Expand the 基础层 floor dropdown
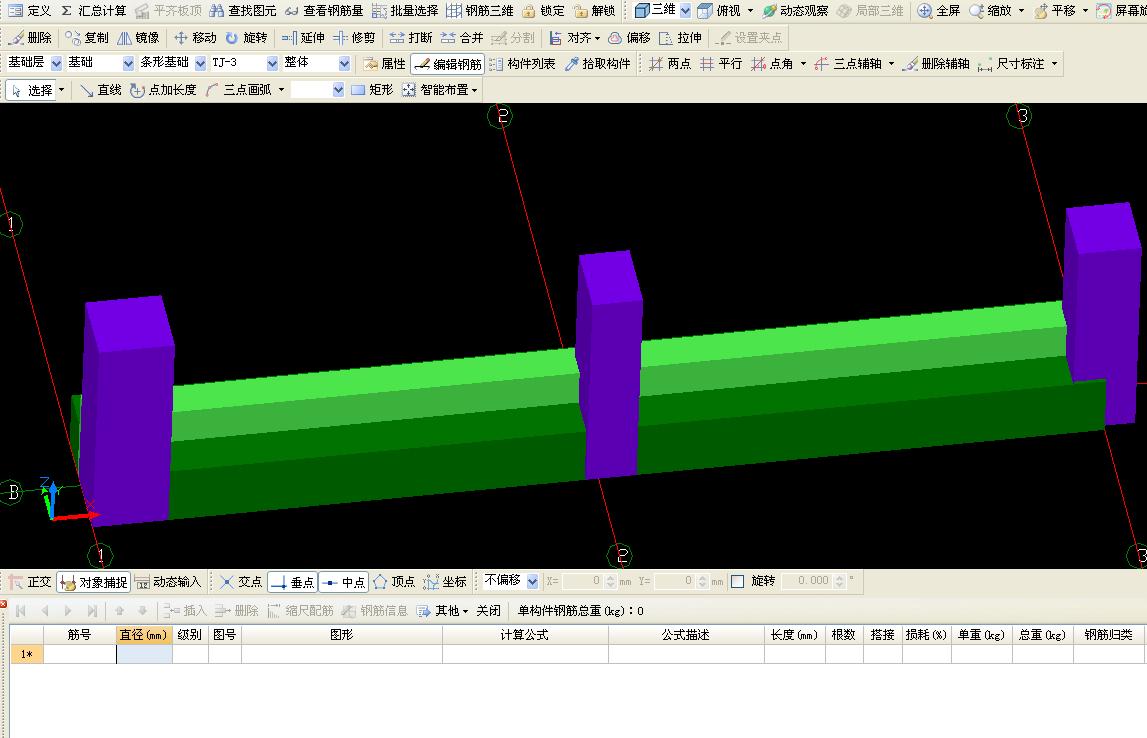Image resolution: width=1147 pixels, height=738 pixels. 56,63
